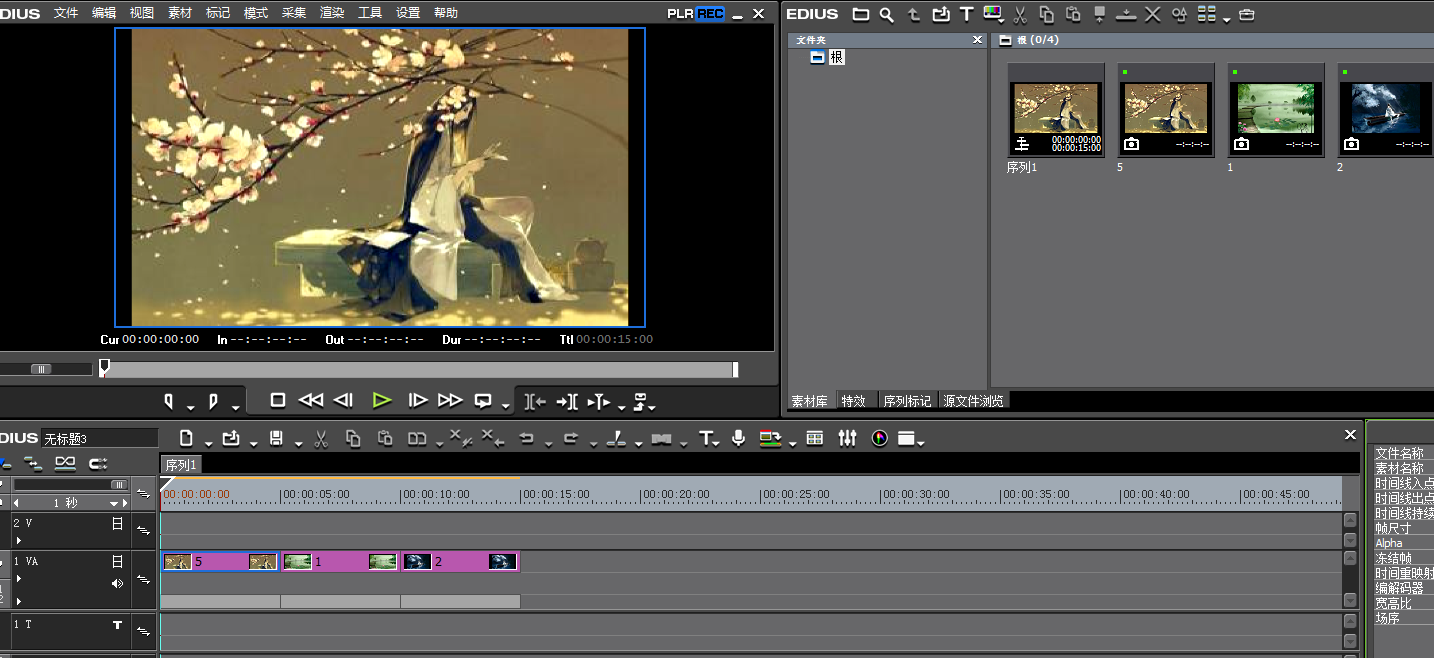Viewport: 1434px width, 658px height.
Task: Open the Audio Mixer sliders icon
Action: pos(847,438)
